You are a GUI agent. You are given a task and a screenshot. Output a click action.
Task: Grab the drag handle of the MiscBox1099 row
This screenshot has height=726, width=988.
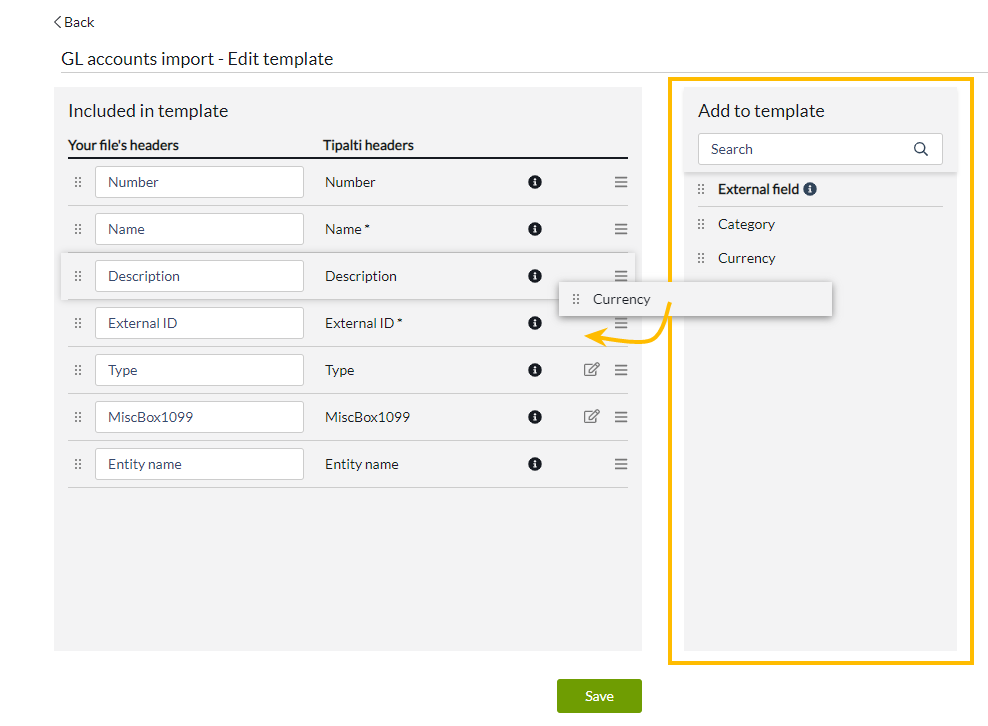[x=78, y=417]
